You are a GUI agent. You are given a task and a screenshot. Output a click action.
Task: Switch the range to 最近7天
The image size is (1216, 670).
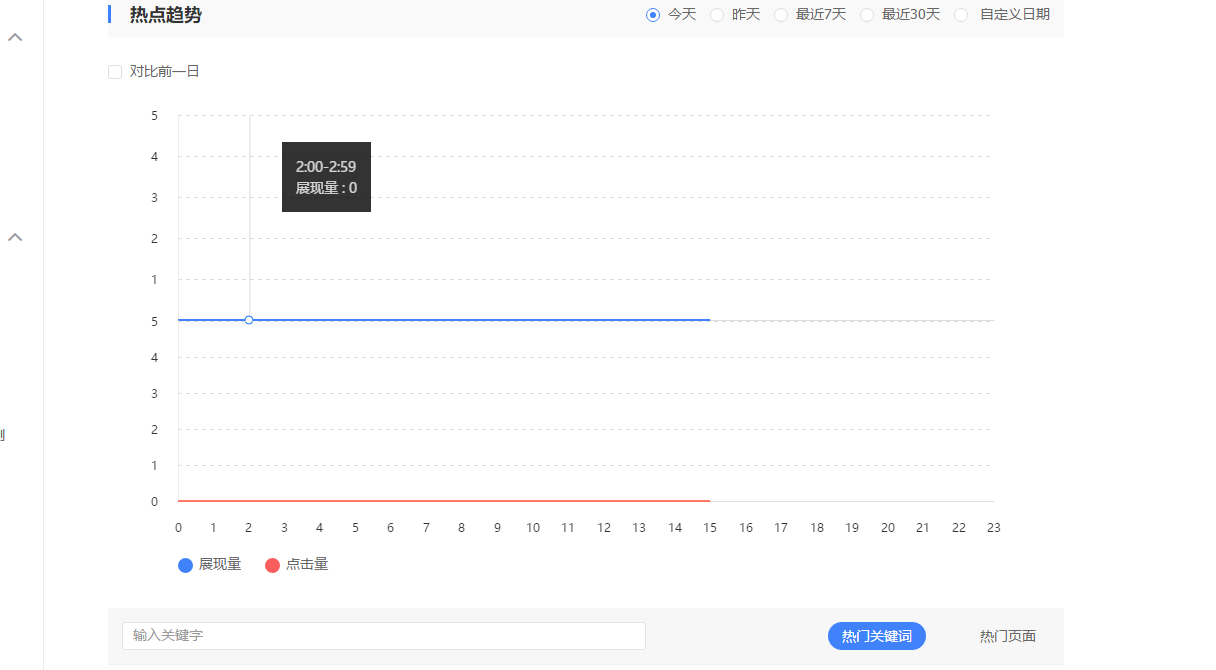pyautogui.click(x=781, y=15)
